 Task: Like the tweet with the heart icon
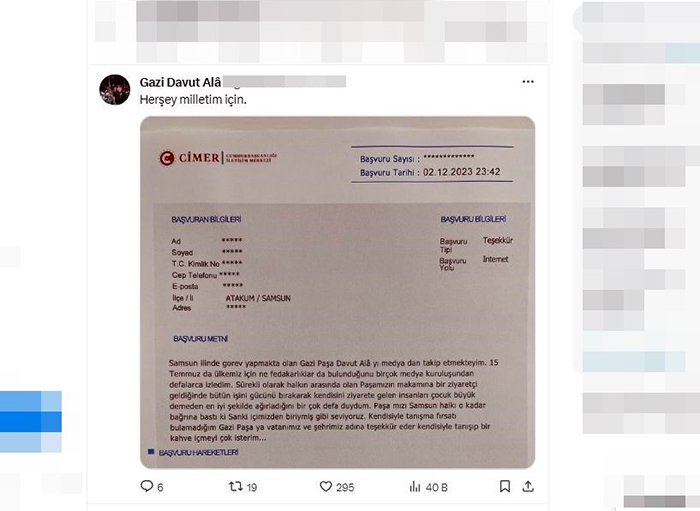tap(326, 486)
